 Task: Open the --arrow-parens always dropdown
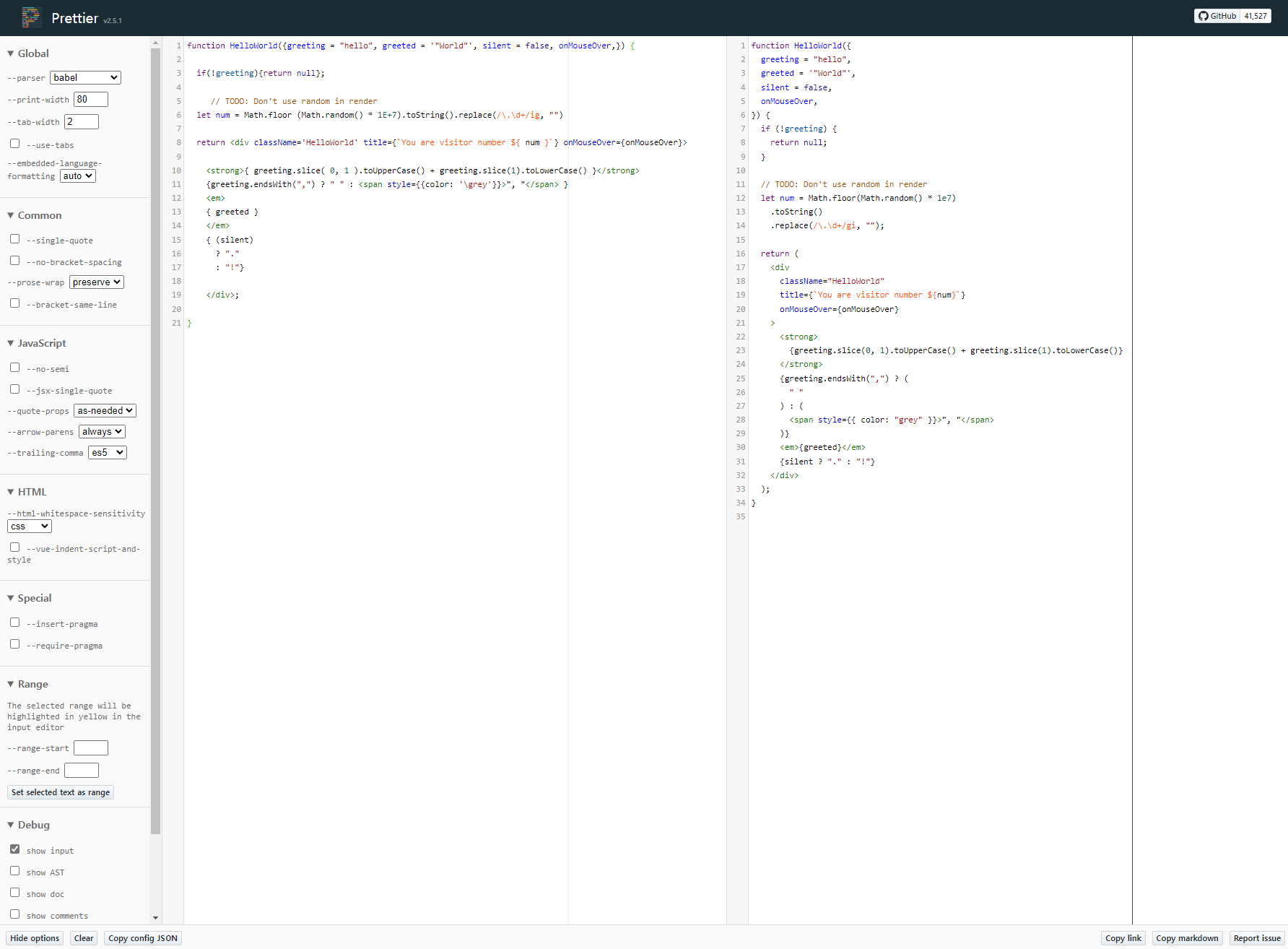pyautogui.click(x=102, y=432)
